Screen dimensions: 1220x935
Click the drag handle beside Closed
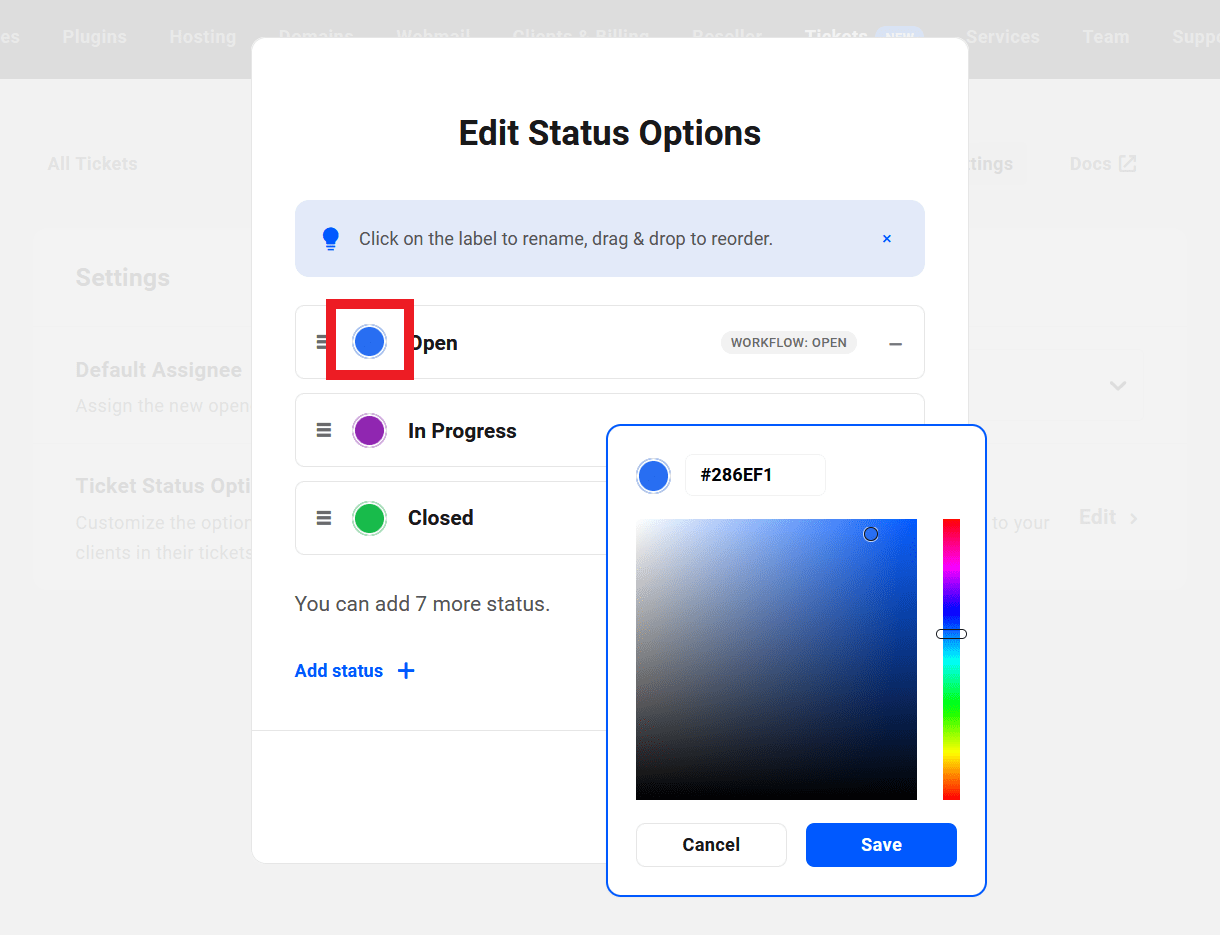tap(323, 518)
